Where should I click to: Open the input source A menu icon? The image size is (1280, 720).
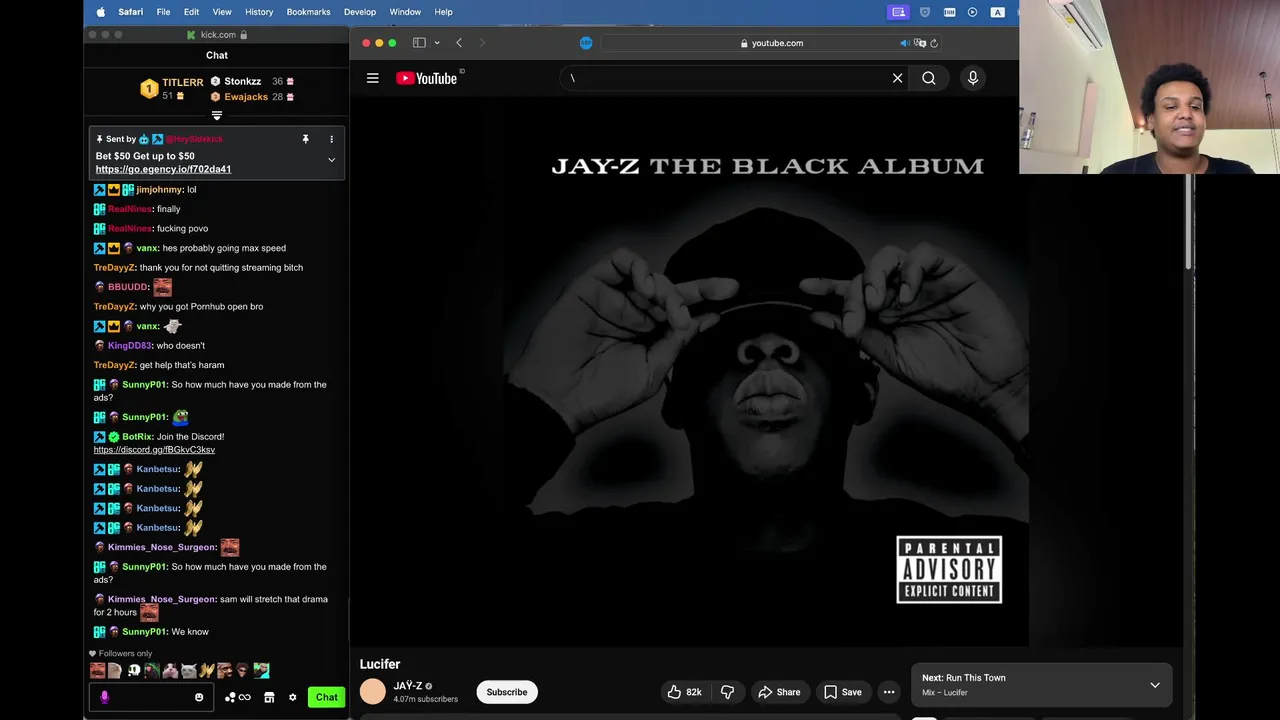[x=997, y=12]
